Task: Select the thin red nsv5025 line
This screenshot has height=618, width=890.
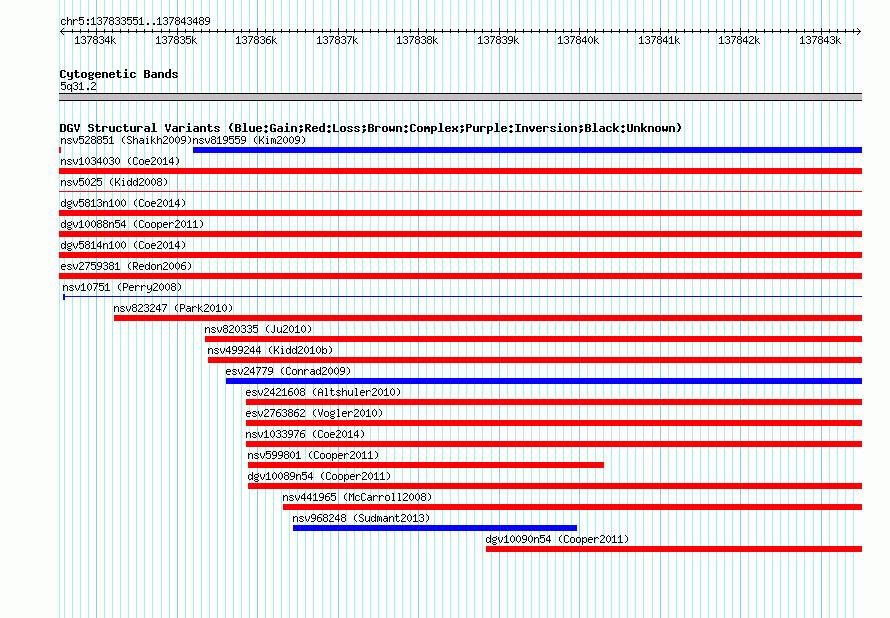Action: 460,192
